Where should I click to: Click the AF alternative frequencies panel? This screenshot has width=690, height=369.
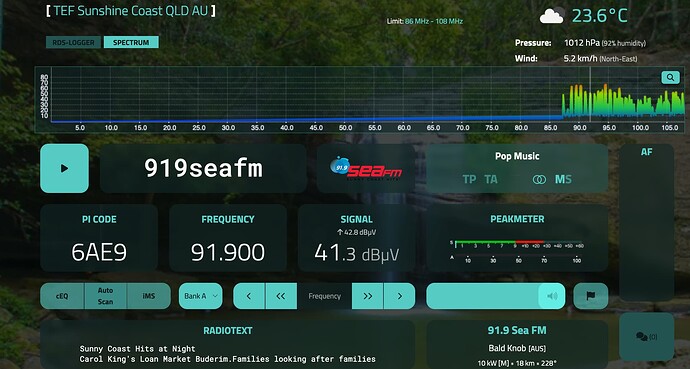[646, 223]
